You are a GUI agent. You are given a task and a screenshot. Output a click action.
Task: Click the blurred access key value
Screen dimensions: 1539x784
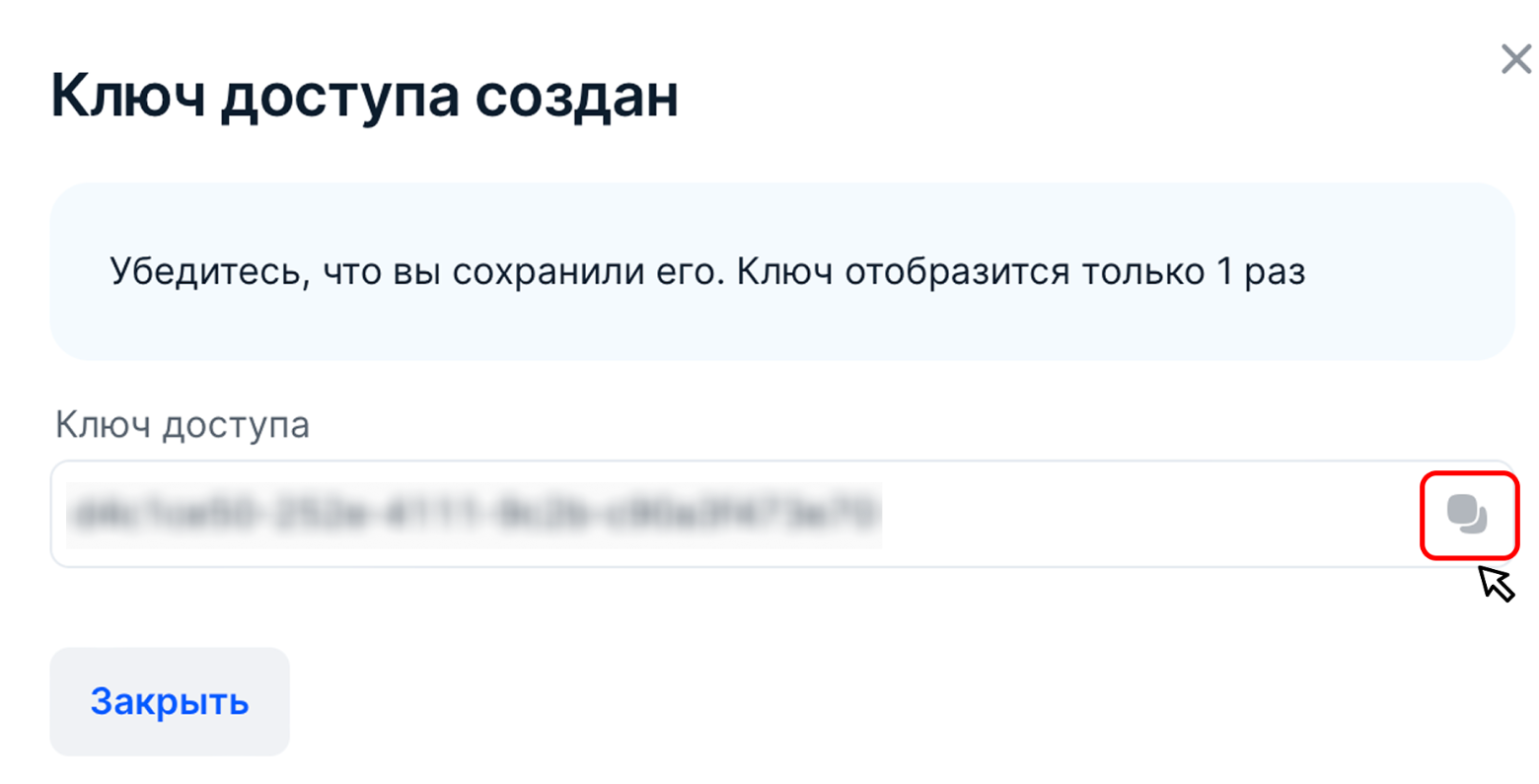[x=474, y=515]
